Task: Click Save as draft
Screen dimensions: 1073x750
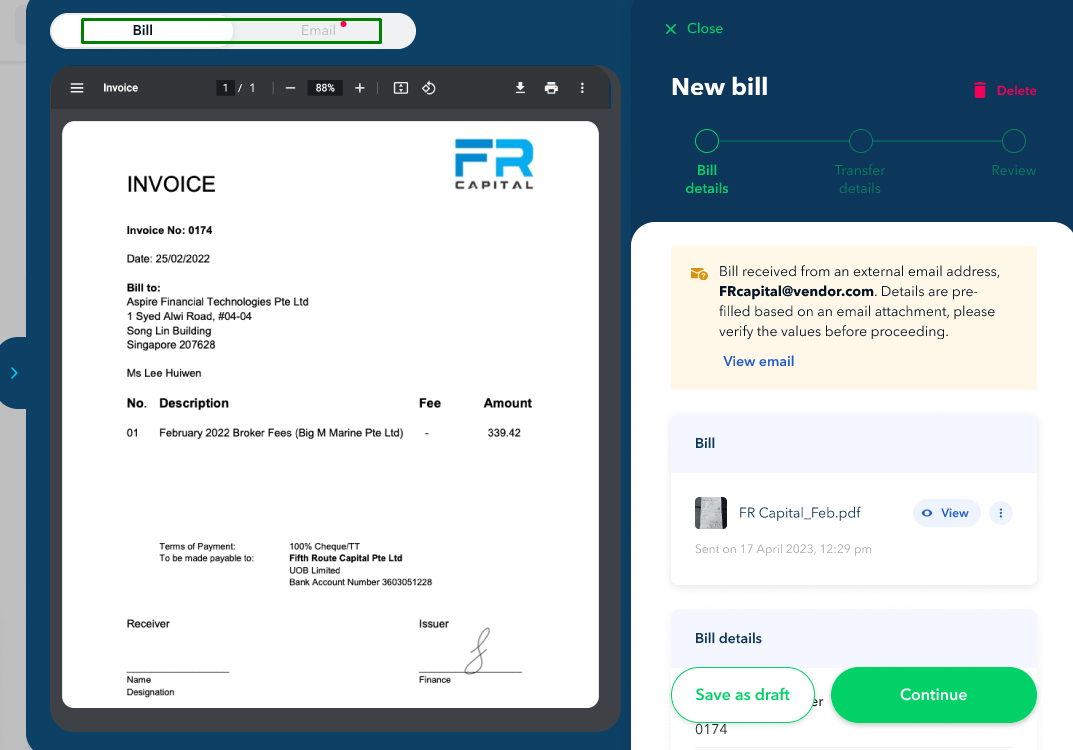Action: (742, 695)
